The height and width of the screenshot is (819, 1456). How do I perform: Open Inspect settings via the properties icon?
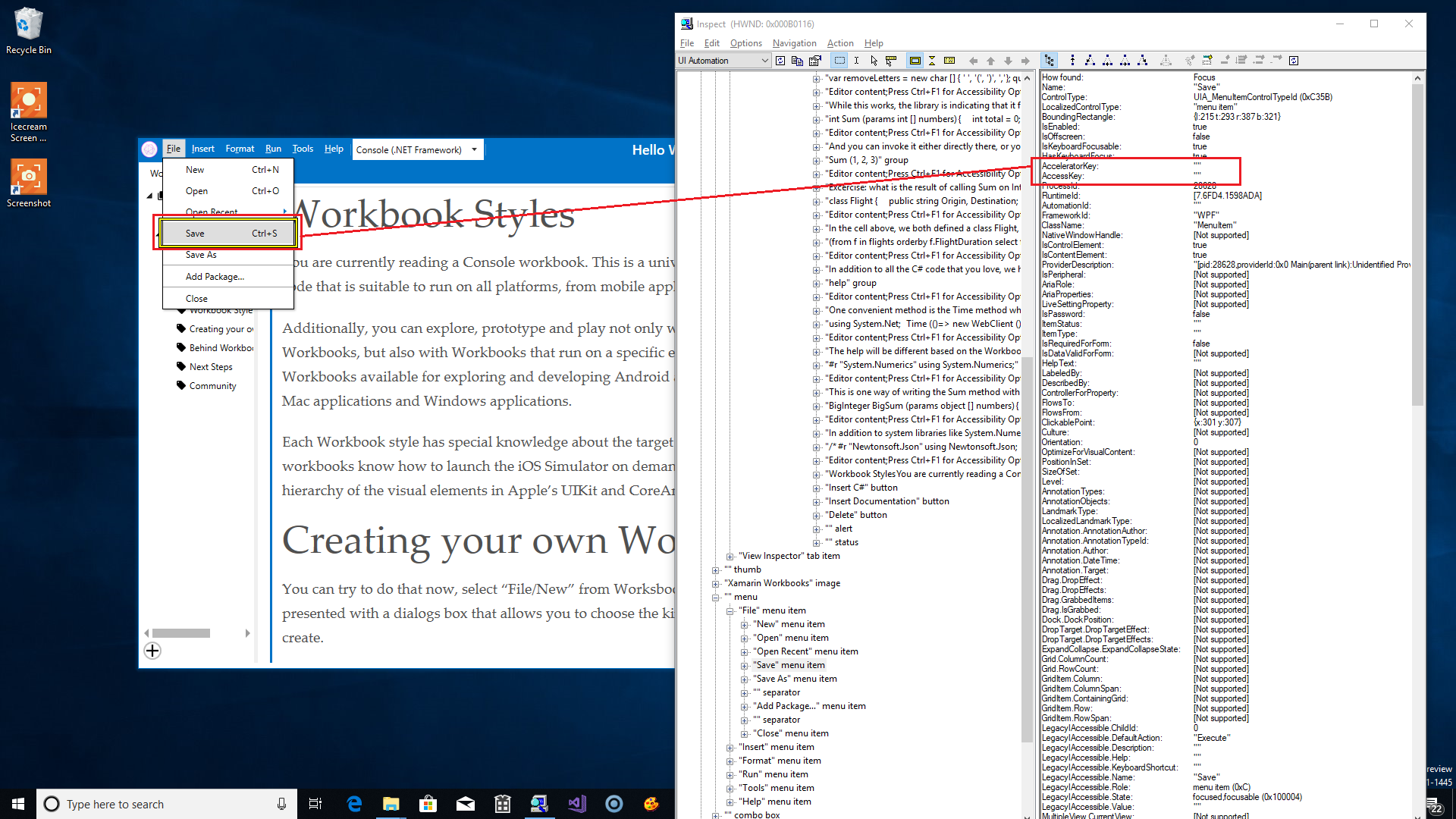click(x=814, y=60)
